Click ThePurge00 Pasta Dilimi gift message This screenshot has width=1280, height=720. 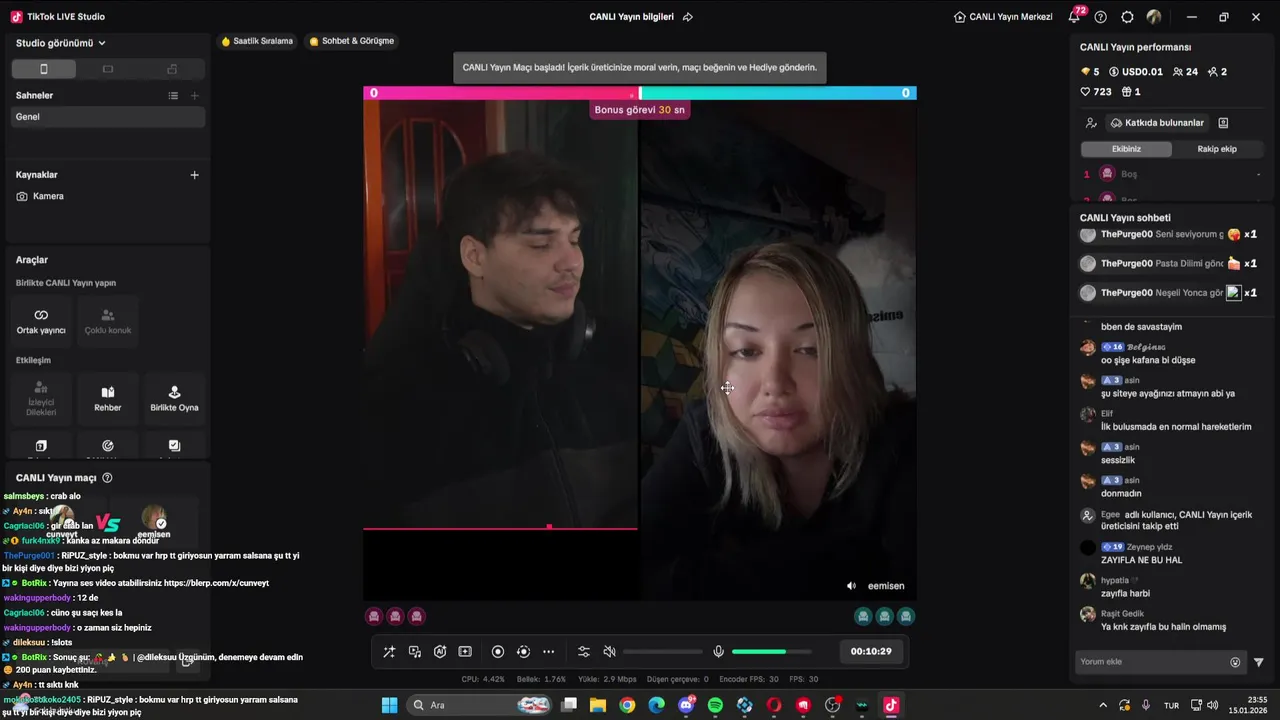coord(1169,263)
